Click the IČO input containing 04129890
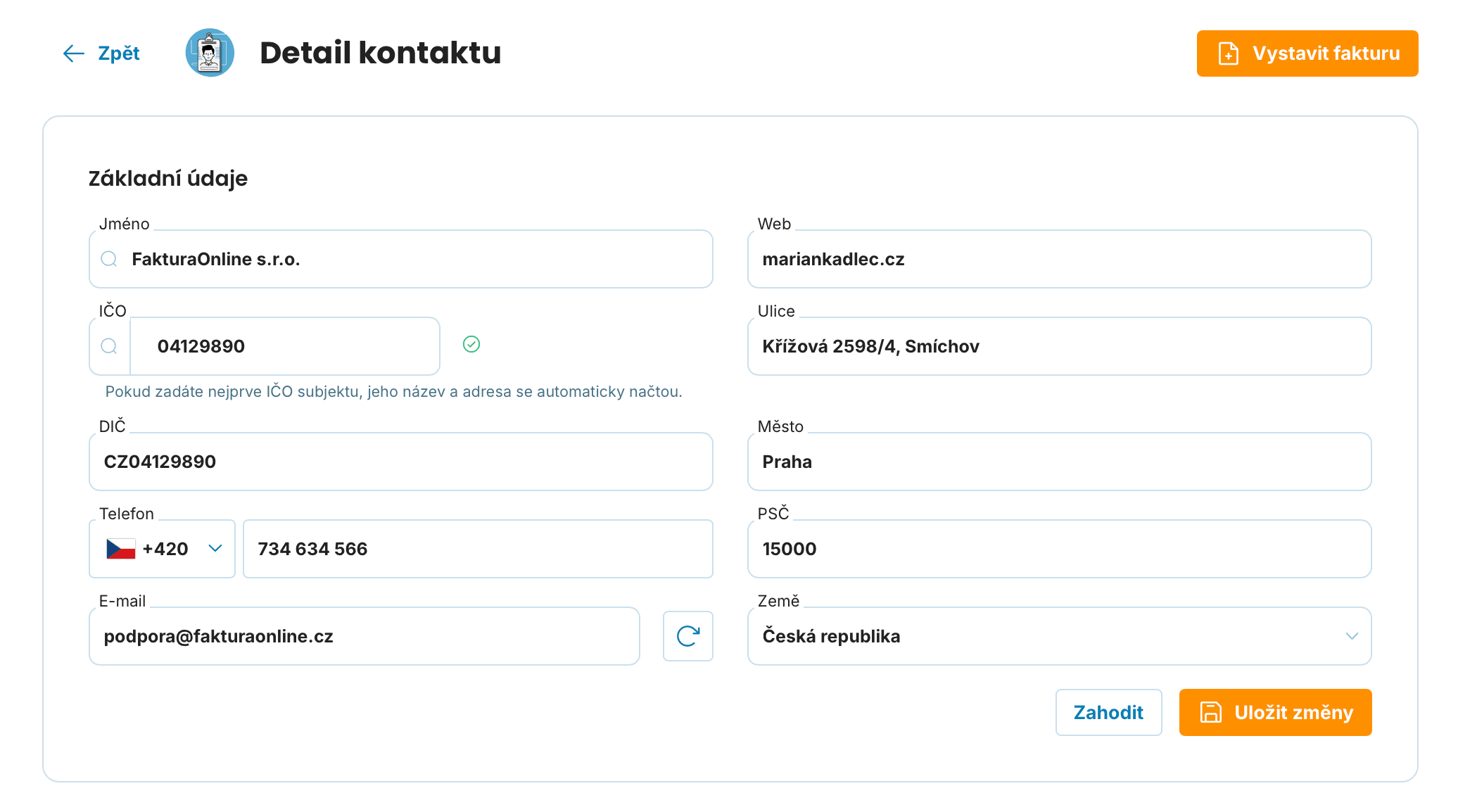The image size is (1458, 812). point(285,346)
